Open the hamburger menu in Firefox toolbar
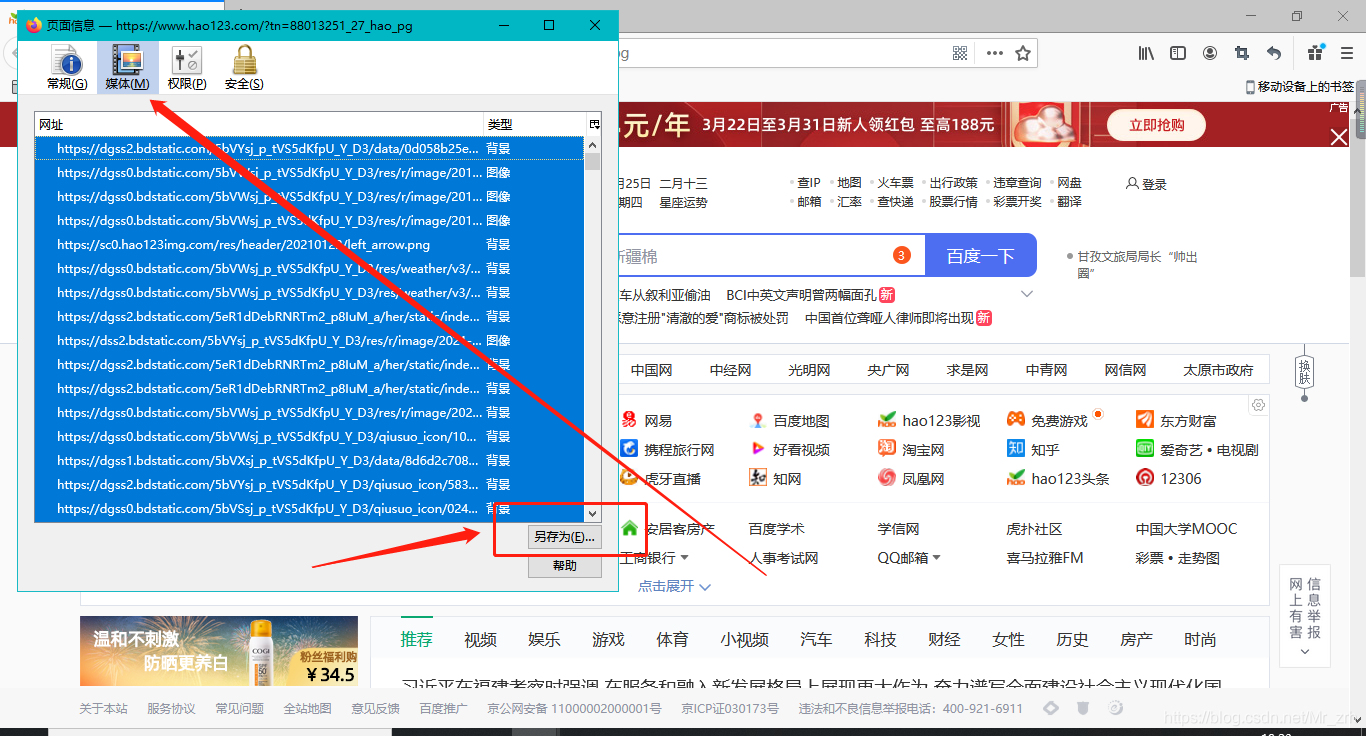This screenshot has width=1366, height=736. pyautogui.click(x=1345, y=53)
